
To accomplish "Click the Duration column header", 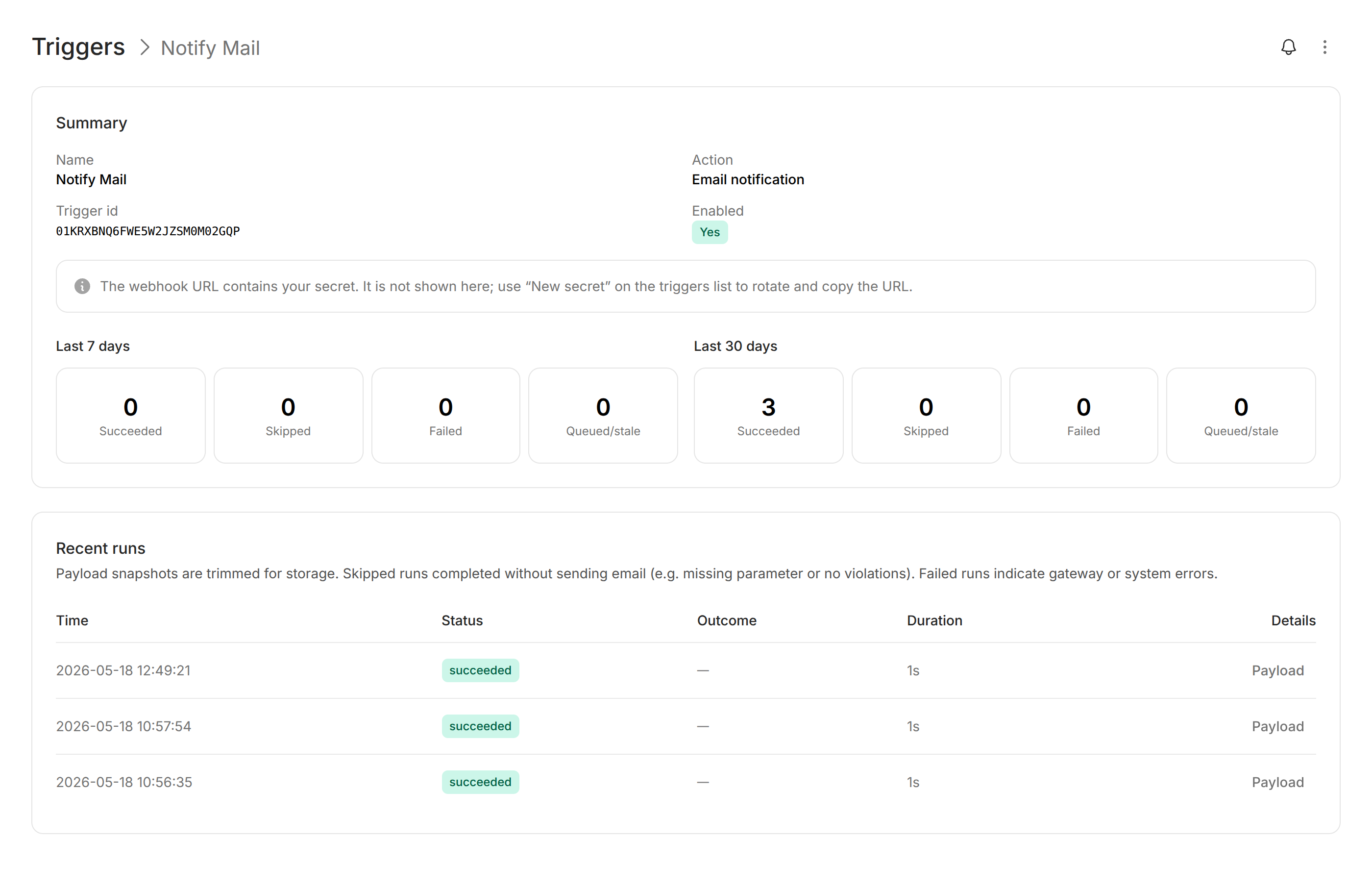I will (x=934, y=620).
